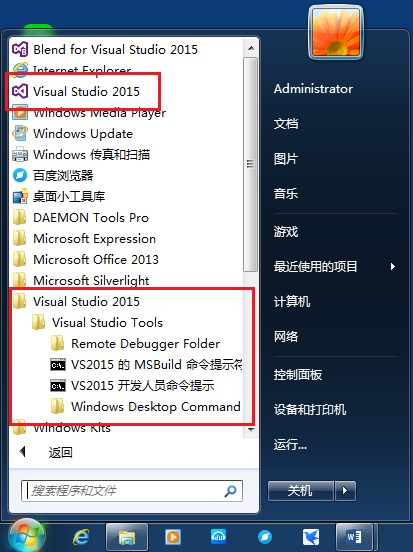Click the Visual Studio Tools folder icon

tap(39, 322)
